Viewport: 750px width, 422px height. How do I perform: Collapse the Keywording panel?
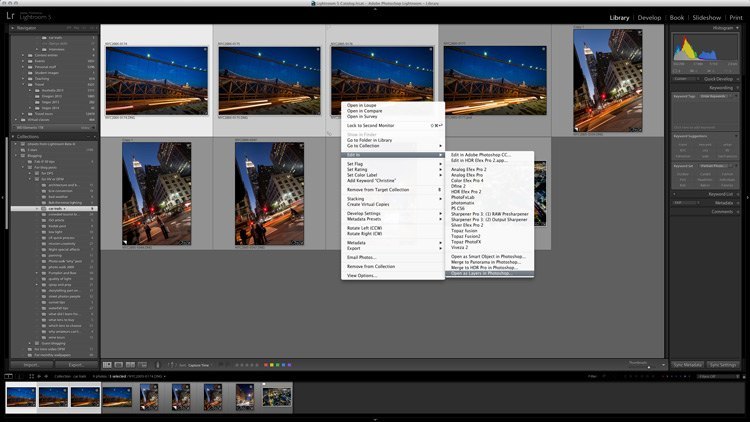point(738,88)
